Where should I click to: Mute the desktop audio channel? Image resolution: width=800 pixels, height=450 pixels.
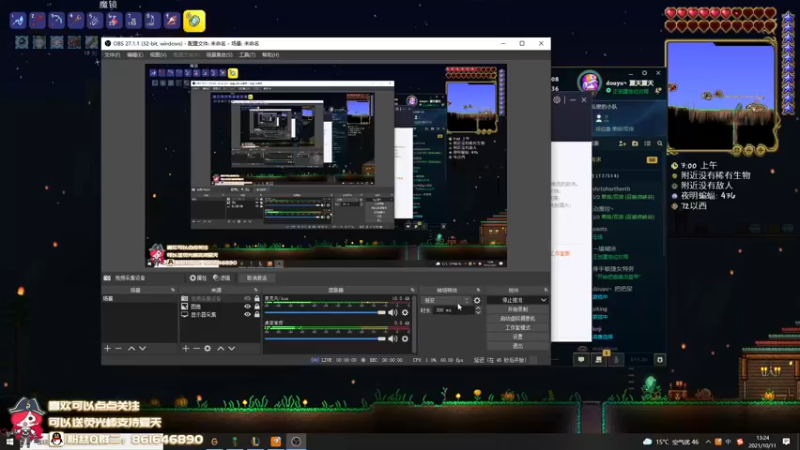[392, 338]
